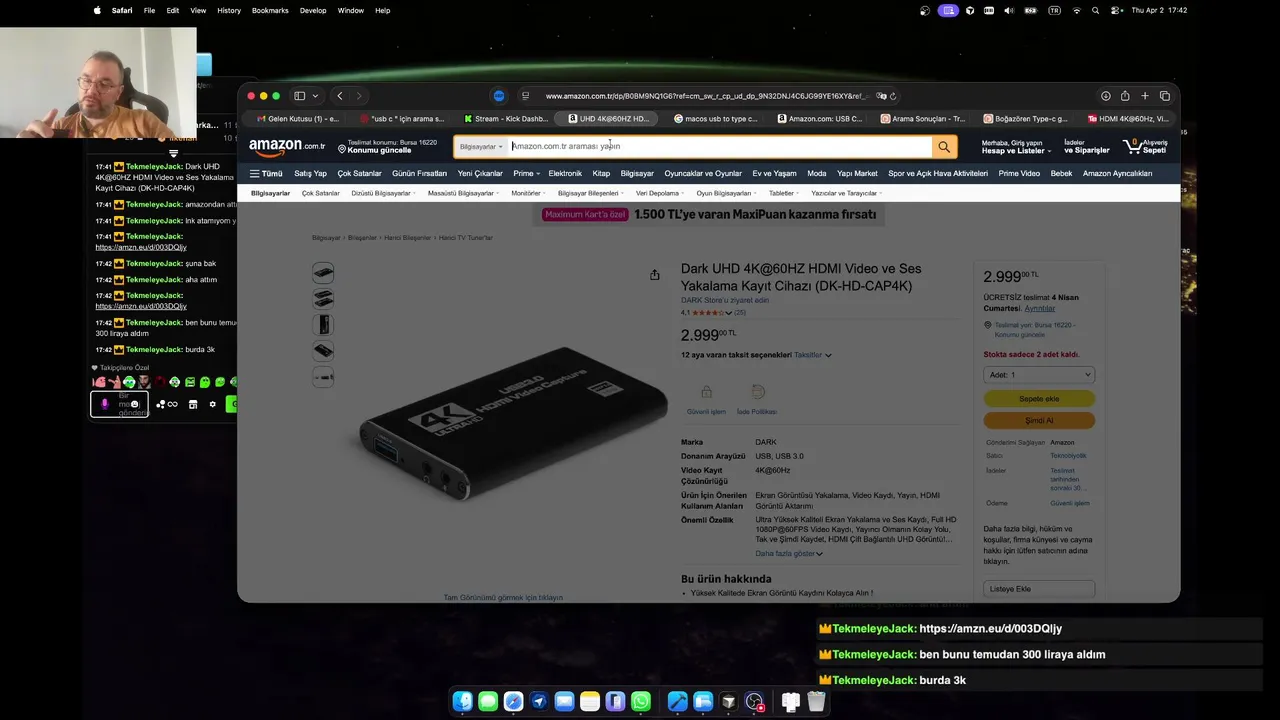Open the Develop menu
Viewport: 1280px width, 720px height.
[313, 10]
